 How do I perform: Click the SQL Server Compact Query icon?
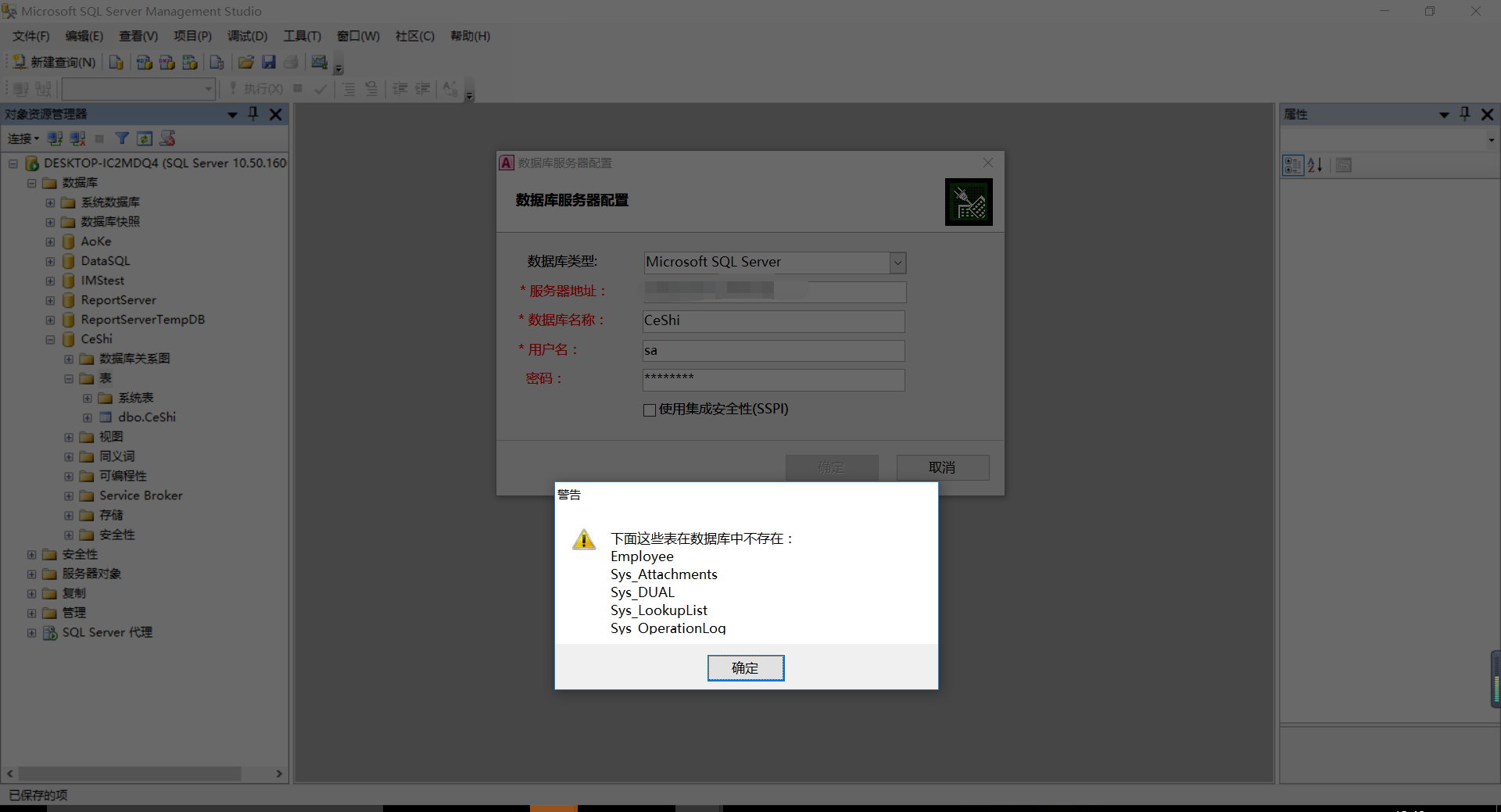217,63
